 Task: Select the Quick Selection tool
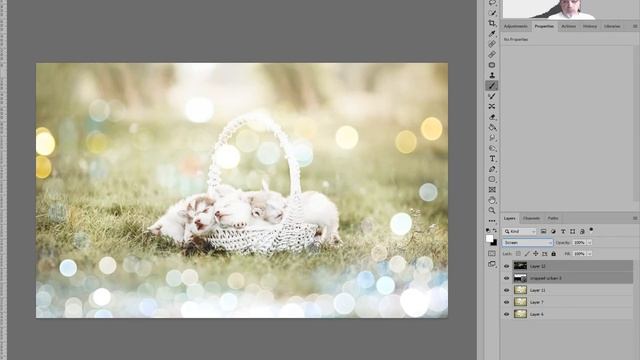[492, 13]
